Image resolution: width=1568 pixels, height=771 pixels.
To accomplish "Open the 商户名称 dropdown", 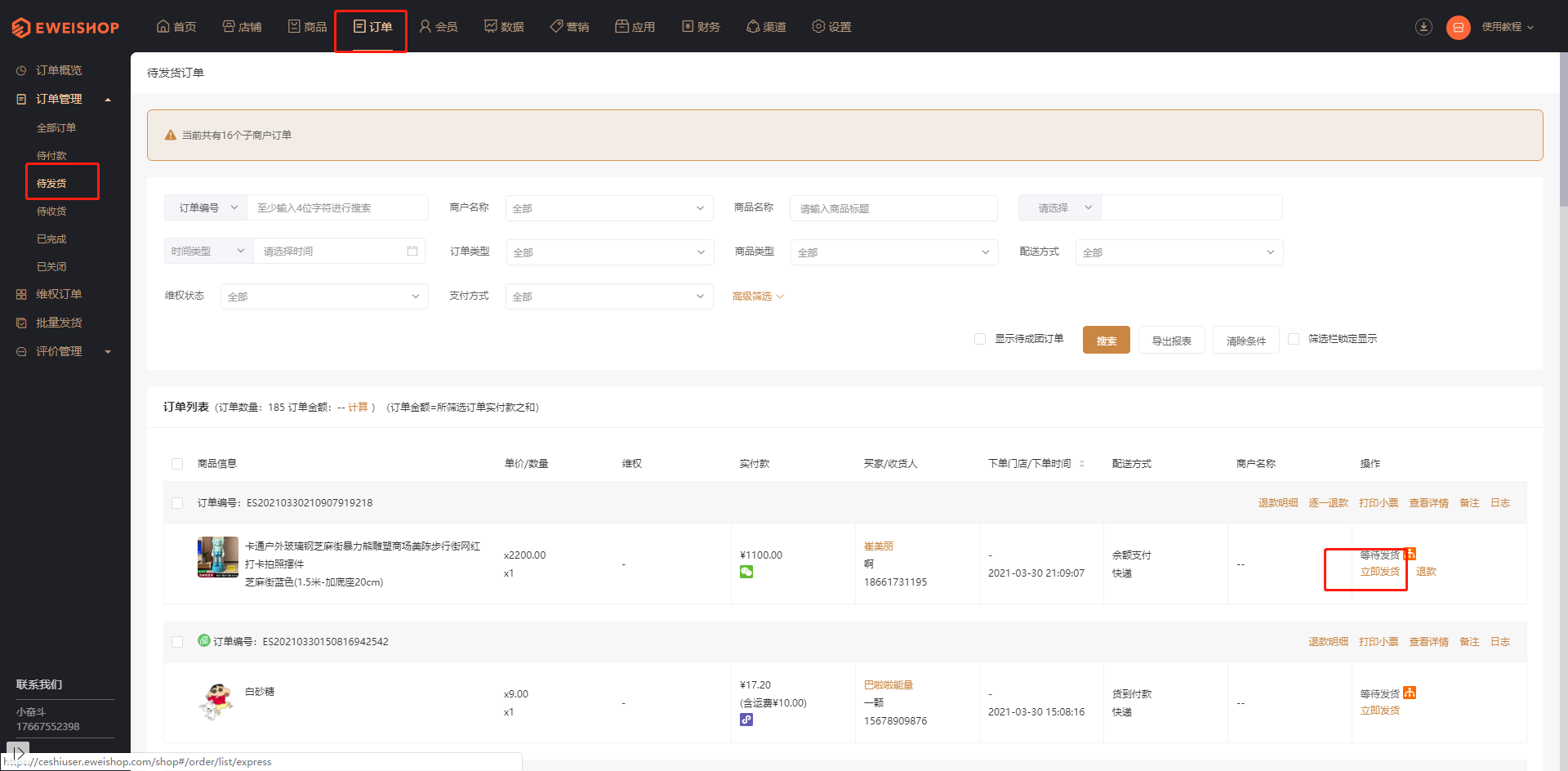I will pos(609,208).
